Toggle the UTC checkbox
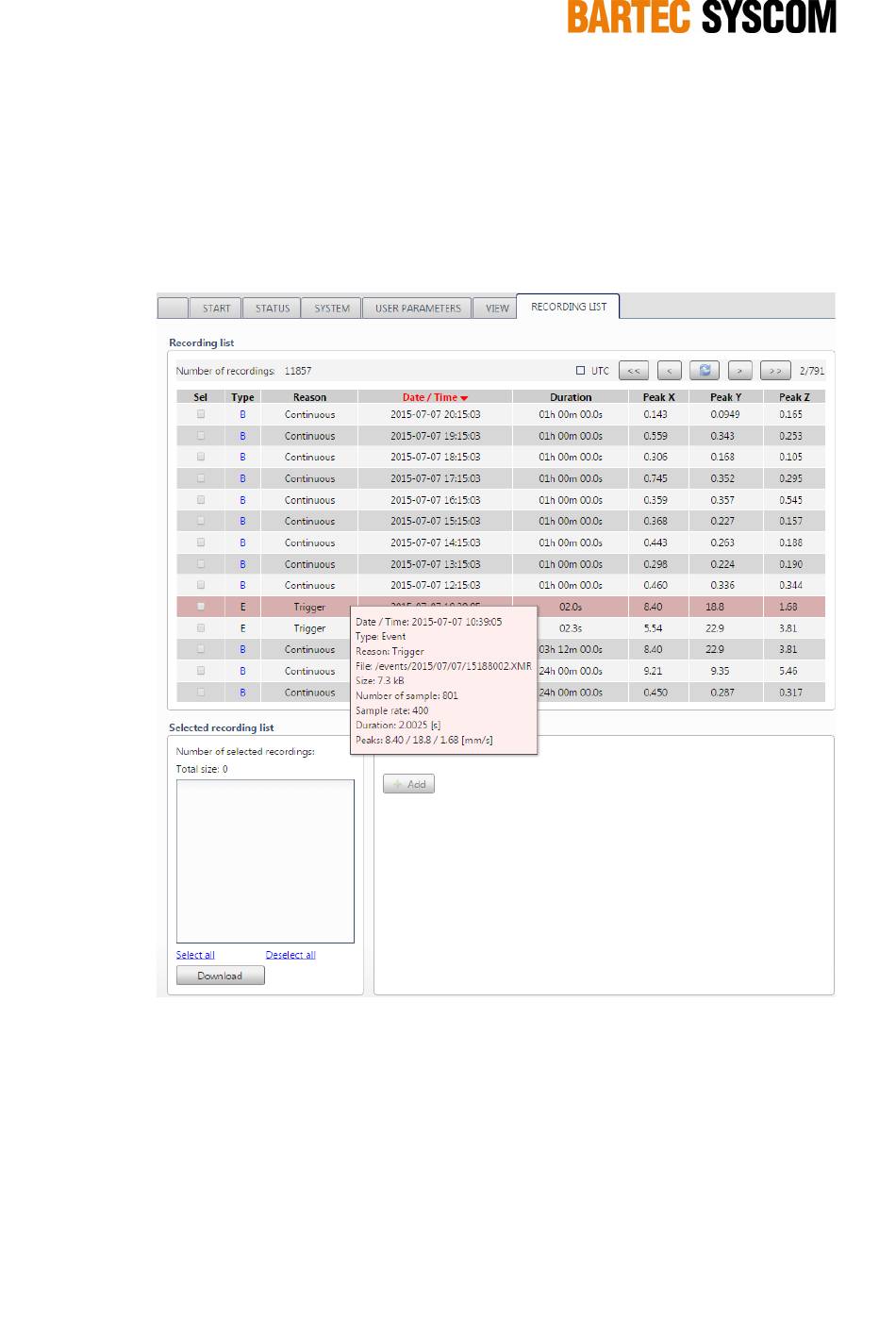 [581, 371]
